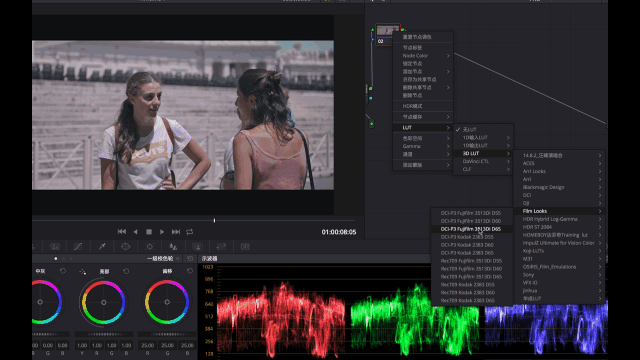Expand the DaVinci CTL submenu
The width and height of the screenshot is (640, 360).
pyautogui.click(x=483, y=161)
